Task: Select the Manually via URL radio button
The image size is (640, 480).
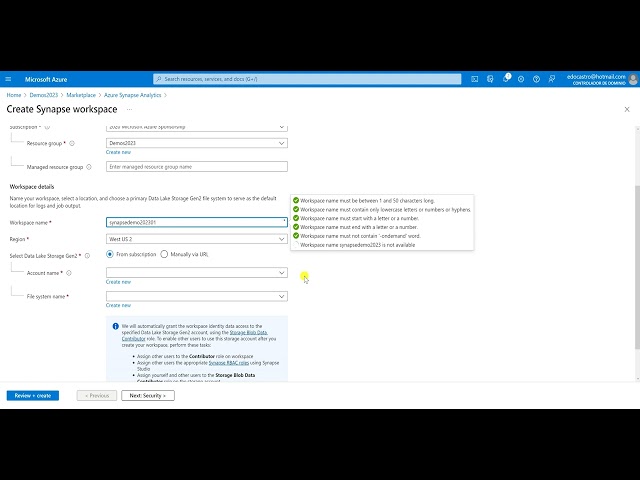Action: point(164,254)
